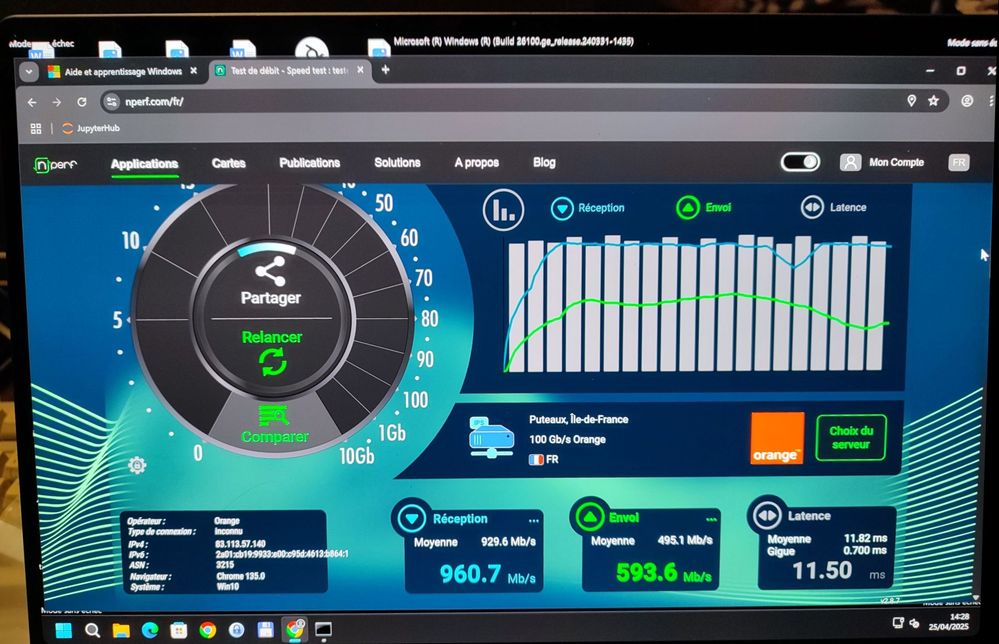Click the nPerf logo

click(55, 165)
